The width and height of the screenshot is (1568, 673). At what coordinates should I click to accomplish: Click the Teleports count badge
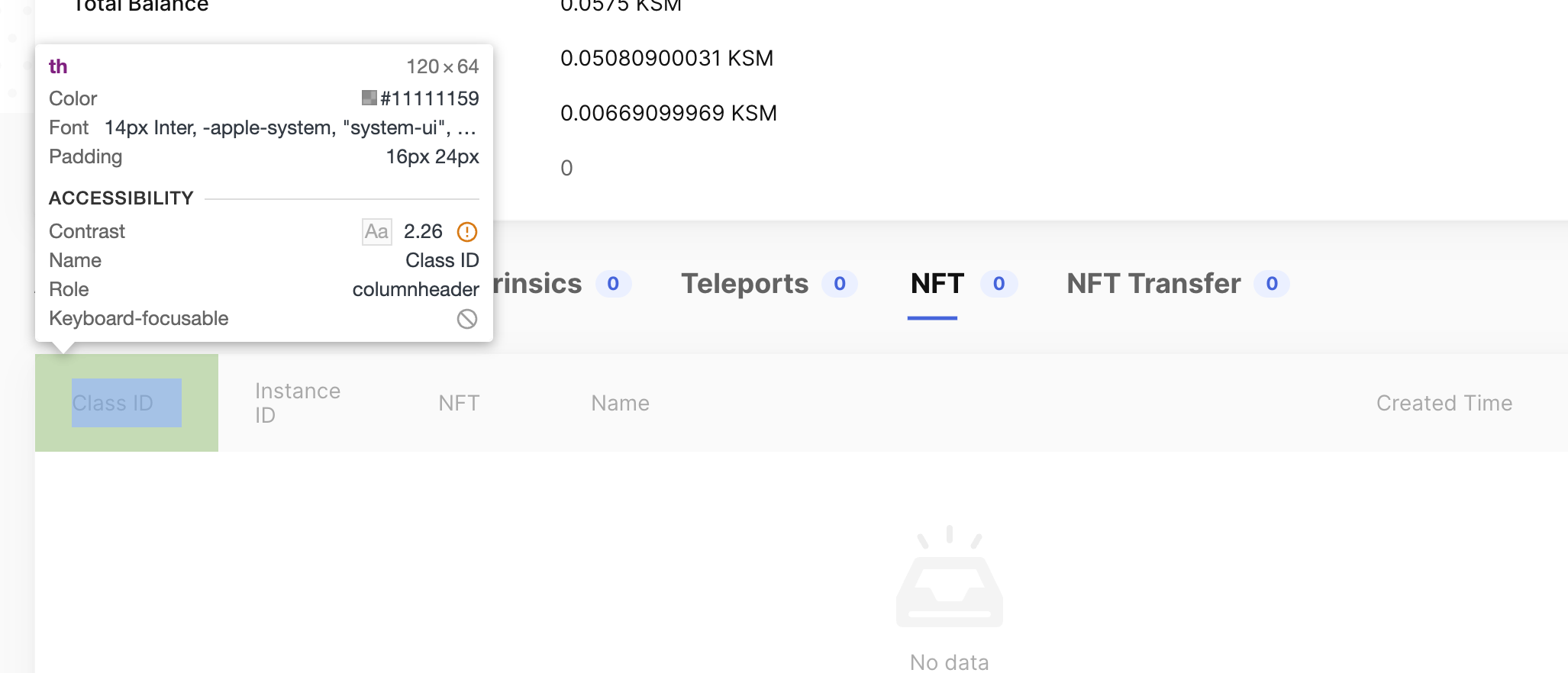840,284
